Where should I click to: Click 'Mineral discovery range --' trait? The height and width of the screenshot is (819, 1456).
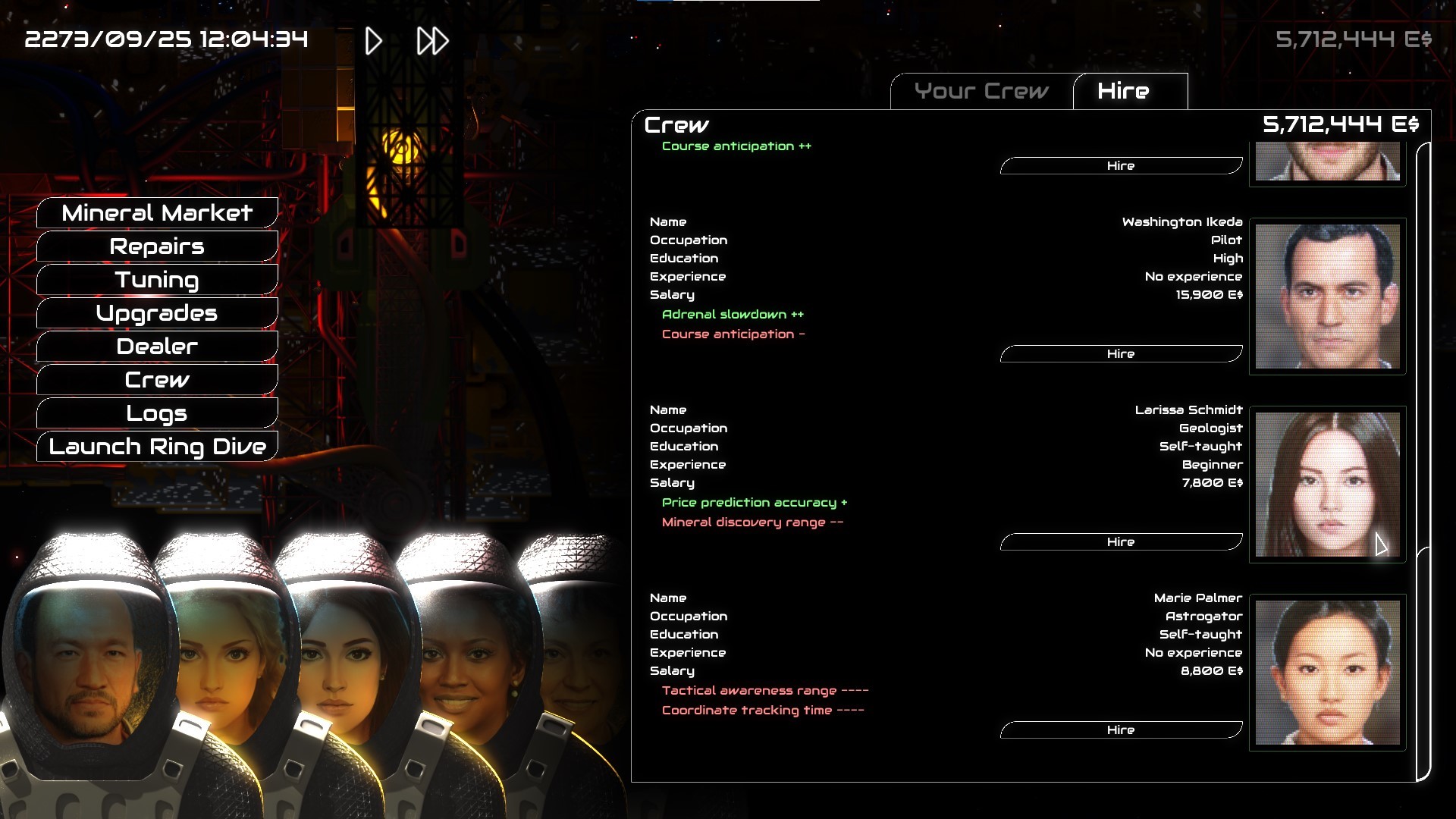752,522
